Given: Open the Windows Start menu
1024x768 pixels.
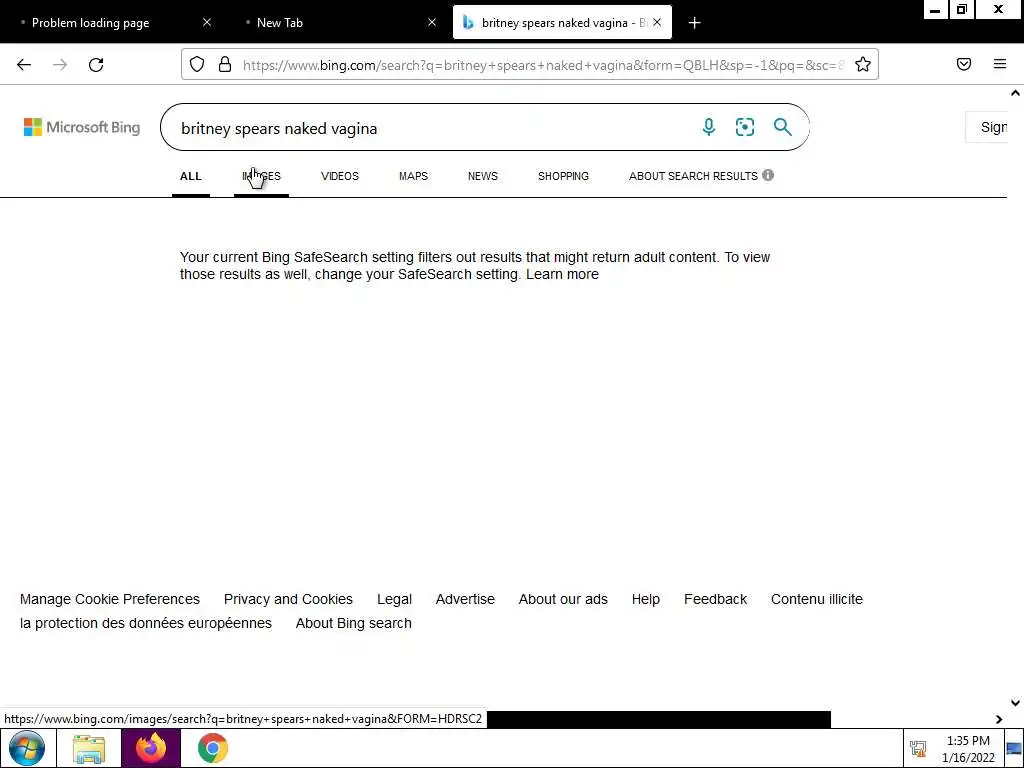Looking at the screenshot, I should pos(27,748).
